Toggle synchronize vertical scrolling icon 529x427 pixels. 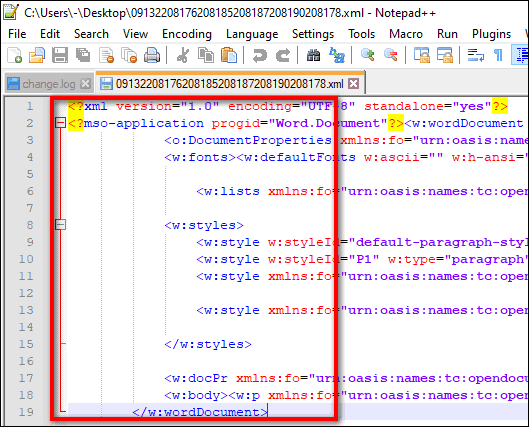click(x=422, y=55)
